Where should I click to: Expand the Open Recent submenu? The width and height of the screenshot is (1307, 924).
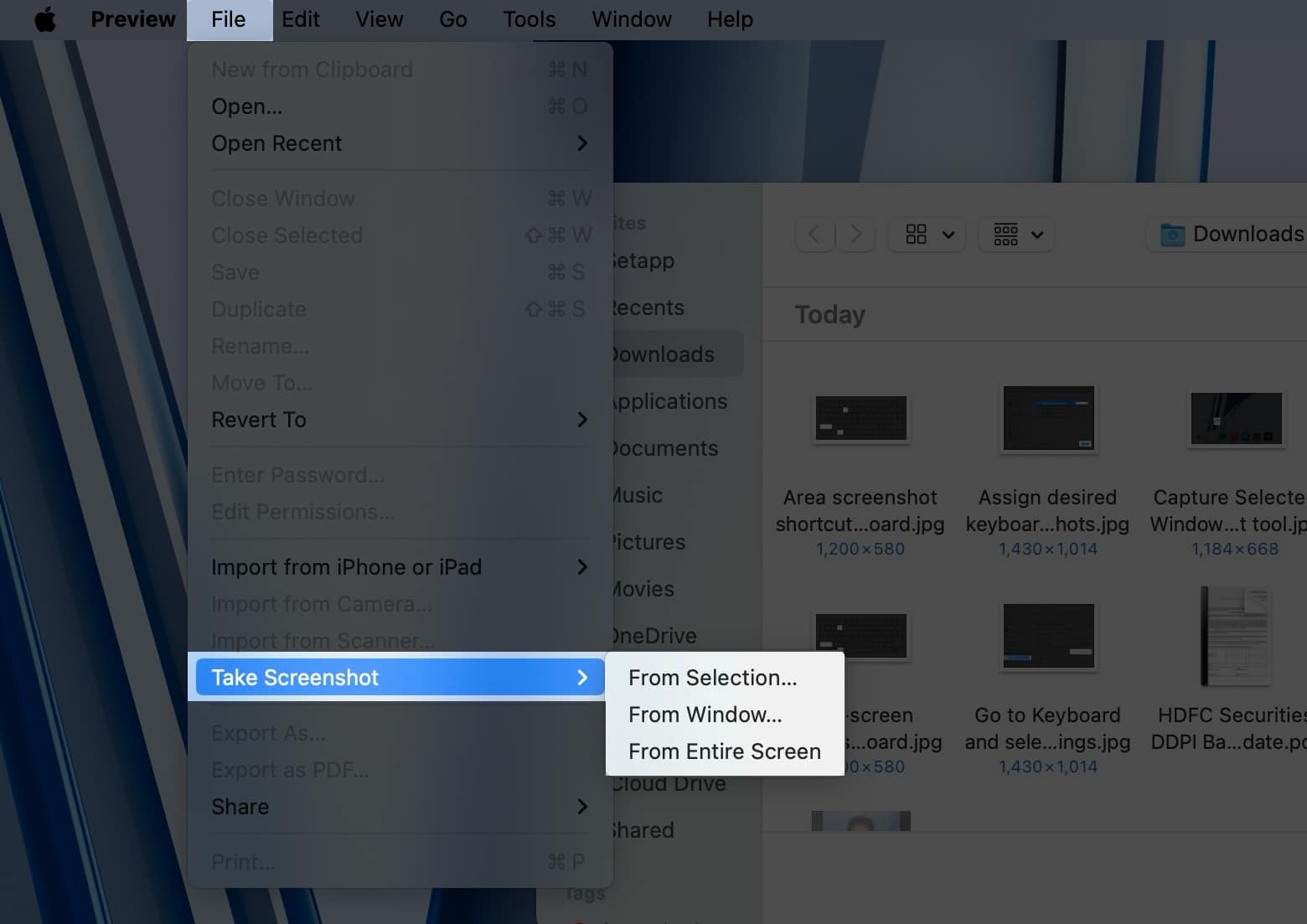point(400,143)
